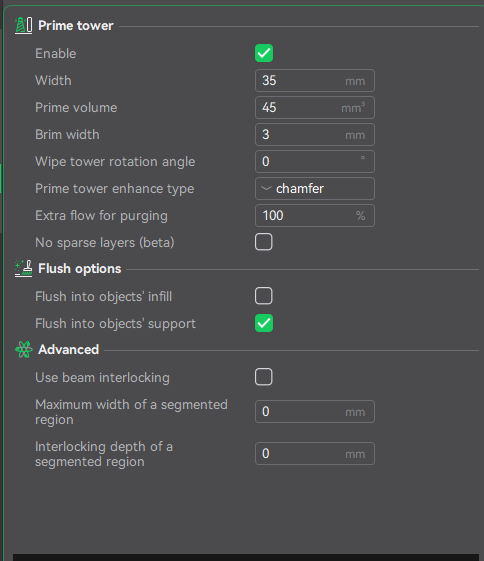Click the Advanced section heading
Image resolution: width=484 pixels, height=561 pixels.
69,350
